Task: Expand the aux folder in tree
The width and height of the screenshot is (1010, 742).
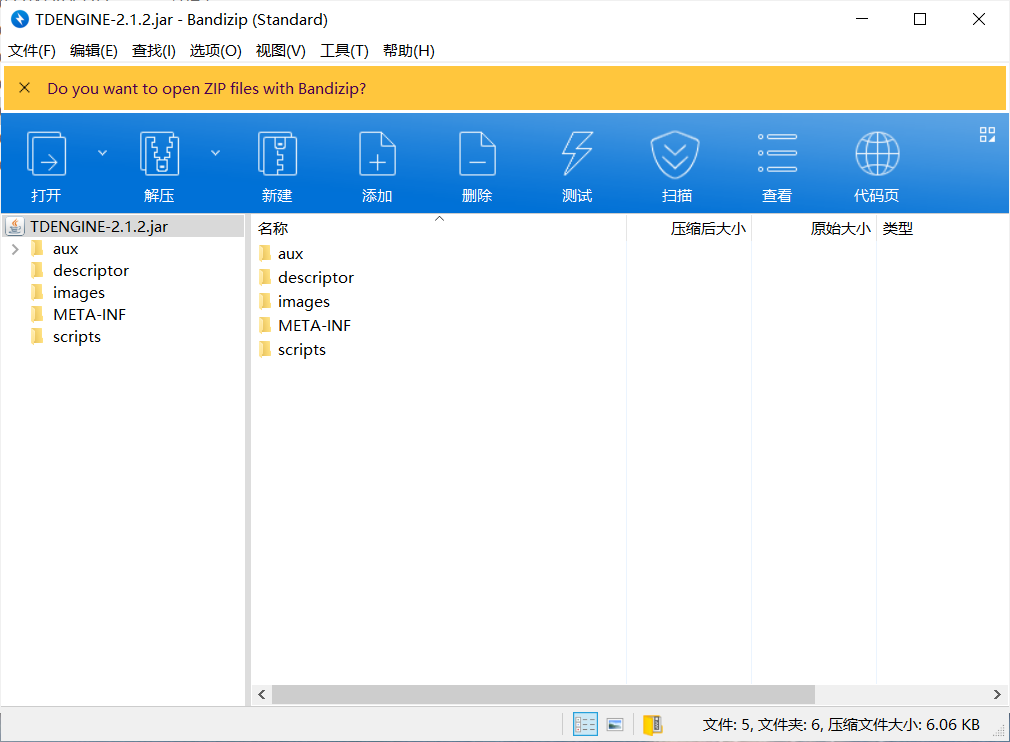Action: coord(15,249)
